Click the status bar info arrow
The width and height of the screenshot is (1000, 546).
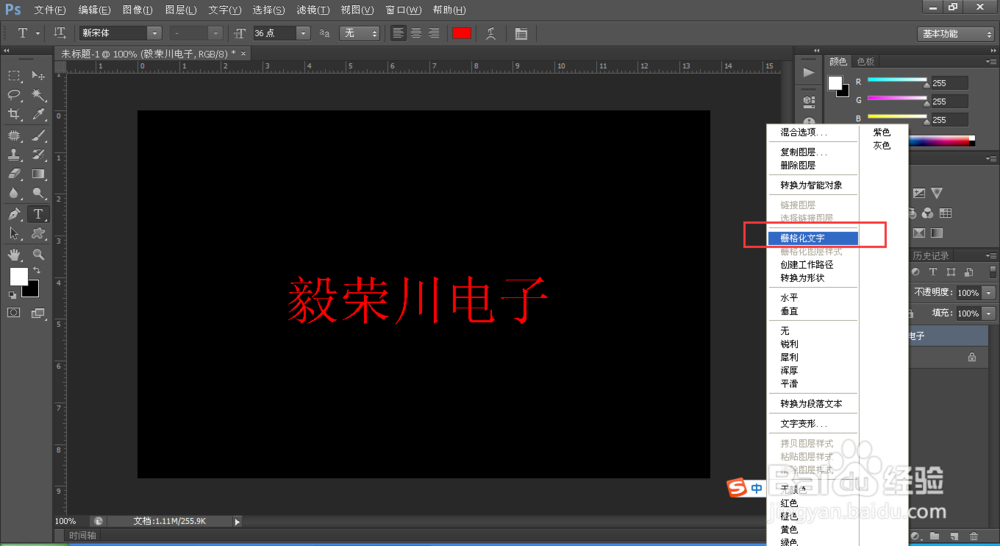click(x=237, y=522)
